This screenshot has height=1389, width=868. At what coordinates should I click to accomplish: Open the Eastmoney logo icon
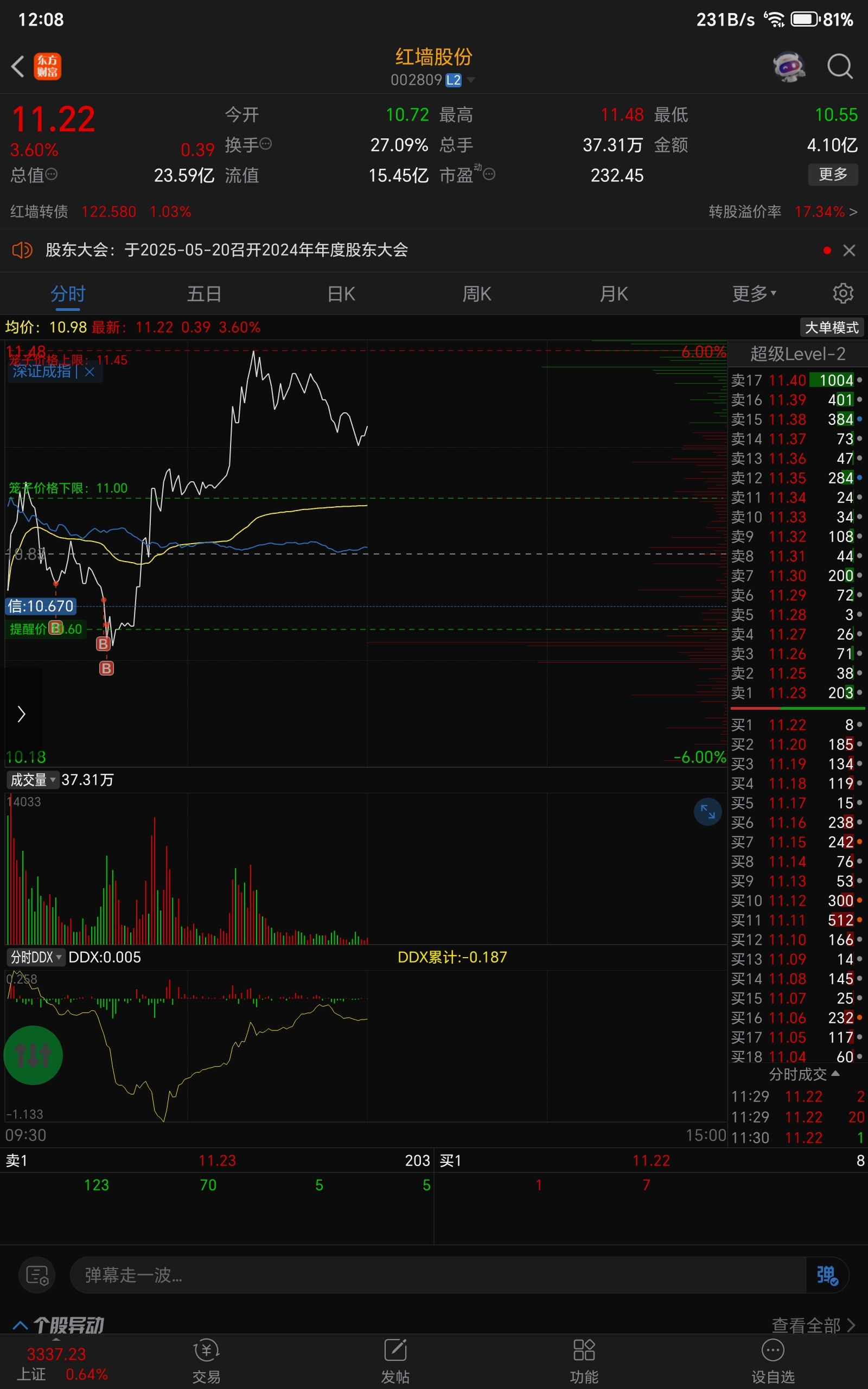click(x=48, y=66)
